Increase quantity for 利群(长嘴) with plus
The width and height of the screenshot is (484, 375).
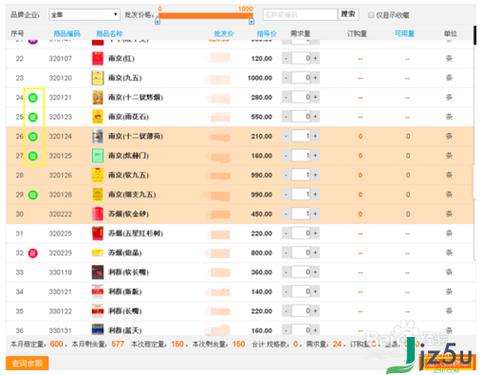tap(315, 311)
